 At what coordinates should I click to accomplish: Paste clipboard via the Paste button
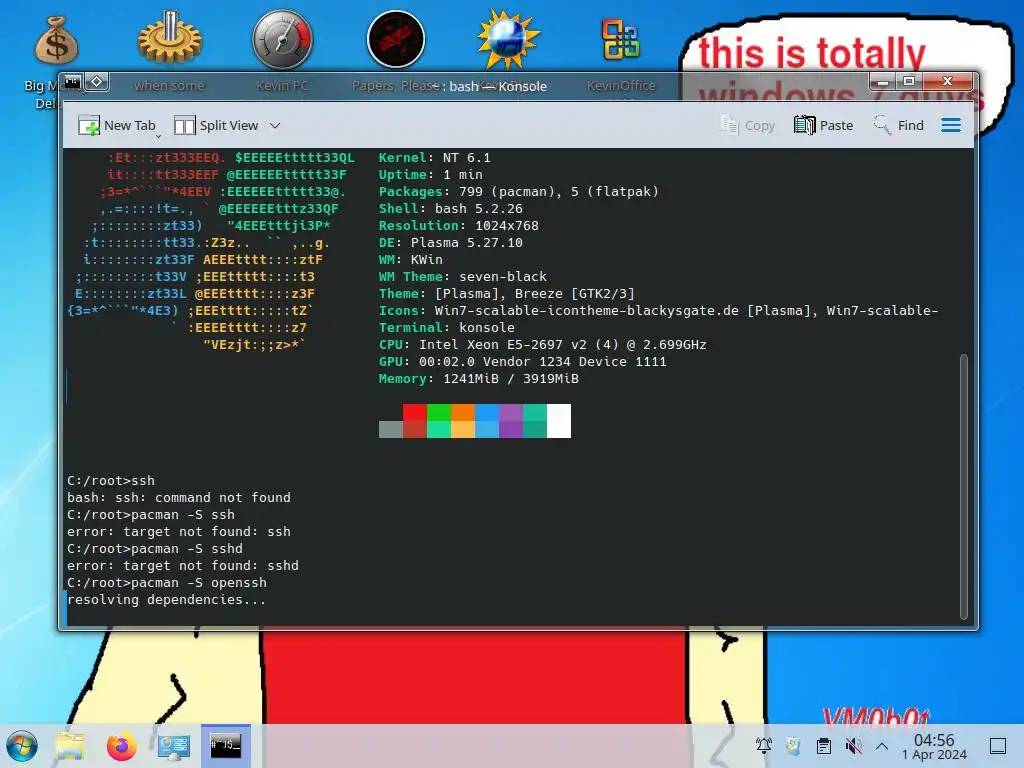(824, 125)
